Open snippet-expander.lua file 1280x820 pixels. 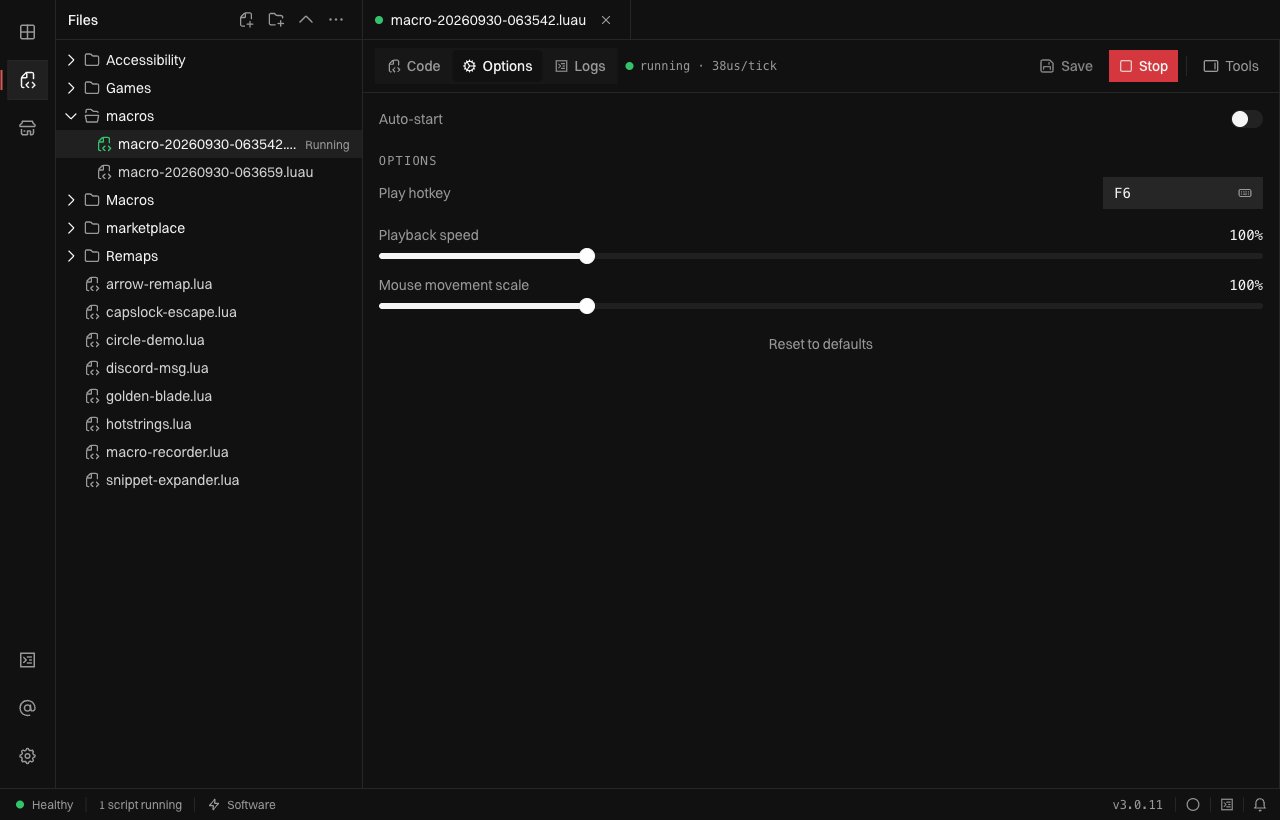[x=208, y=480]
